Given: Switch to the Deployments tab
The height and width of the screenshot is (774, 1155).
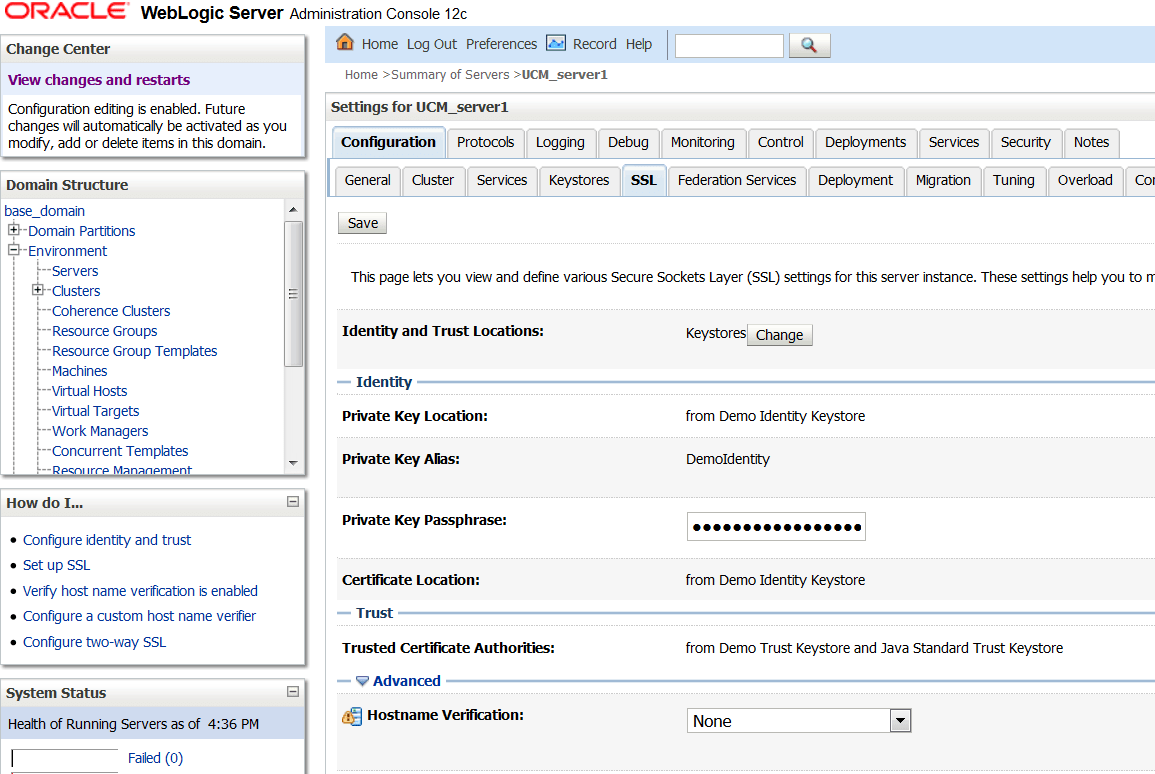Looking at the screenshot, I should pyautogui.click(x=866, y=142).
